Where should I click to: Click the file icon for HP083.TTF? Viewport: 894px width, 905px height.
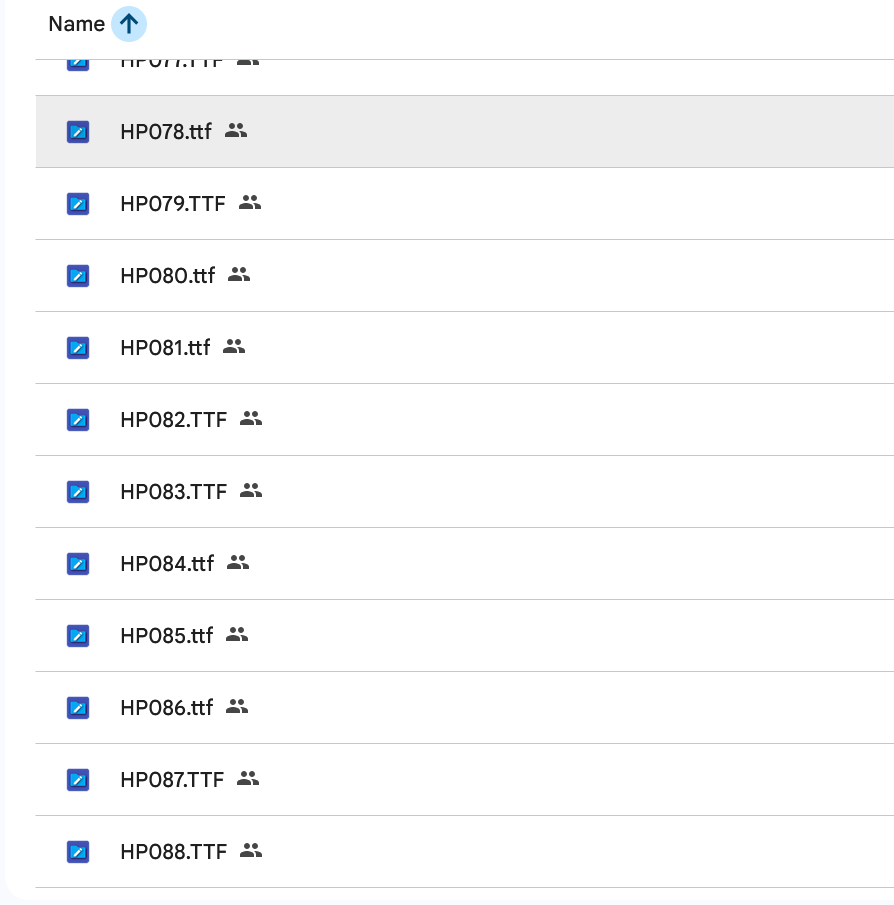coord(78,491)
